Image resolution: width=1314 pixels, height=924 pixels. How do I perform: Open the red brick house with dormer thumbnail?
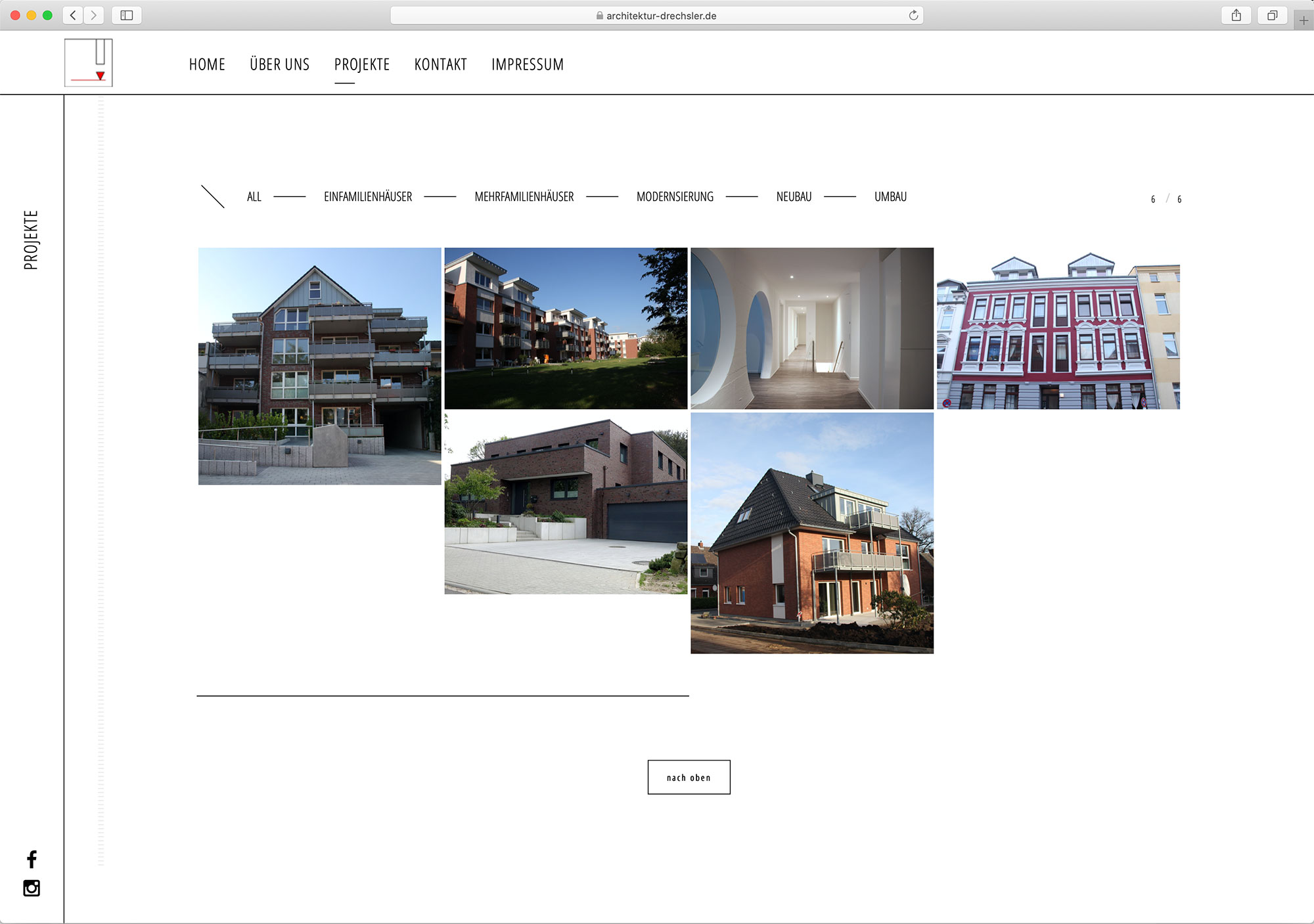point(812,533)
